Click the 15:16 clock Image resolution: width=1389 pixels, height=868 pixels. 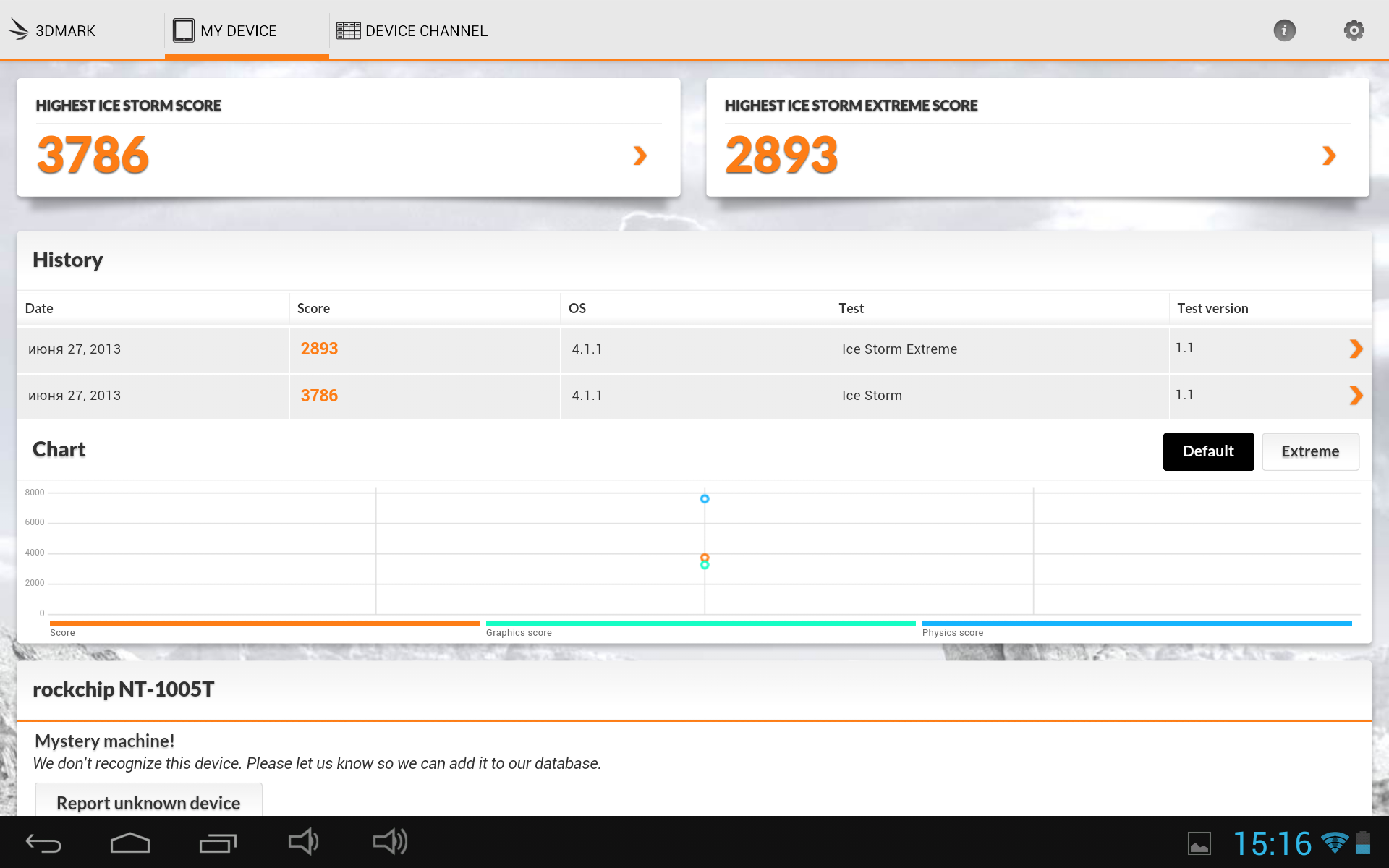click(1272, 843)
